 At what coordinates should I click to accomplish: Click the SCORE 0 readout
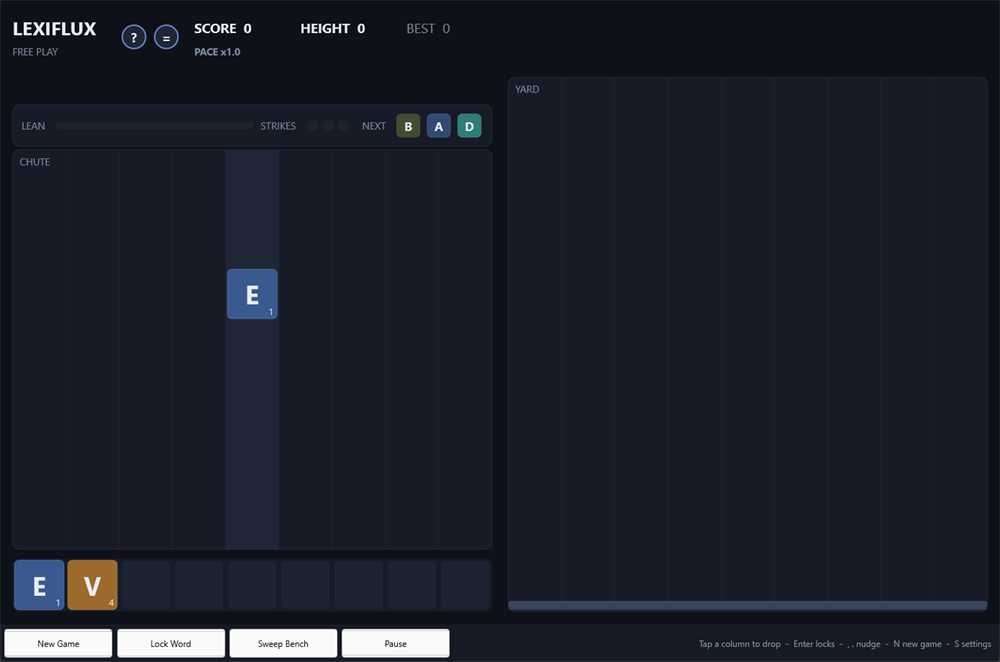click(223, 29)
